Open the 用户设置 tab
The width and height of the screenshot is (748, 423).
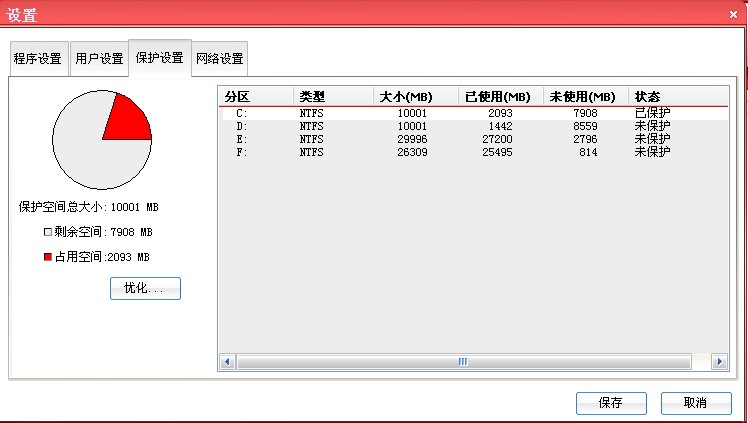[99, 59]
